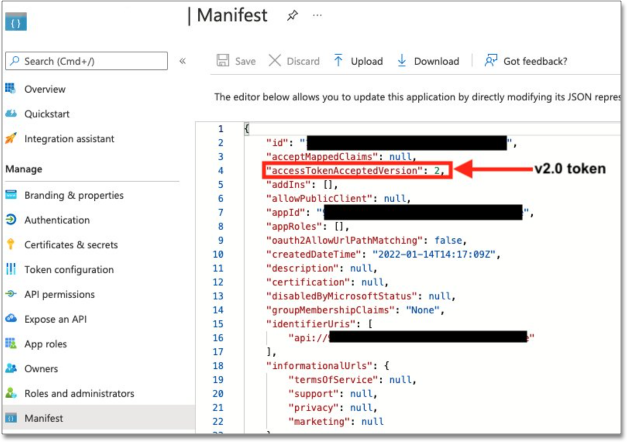
Task: Select App roles in sidebar
Action: pos(48,342)
